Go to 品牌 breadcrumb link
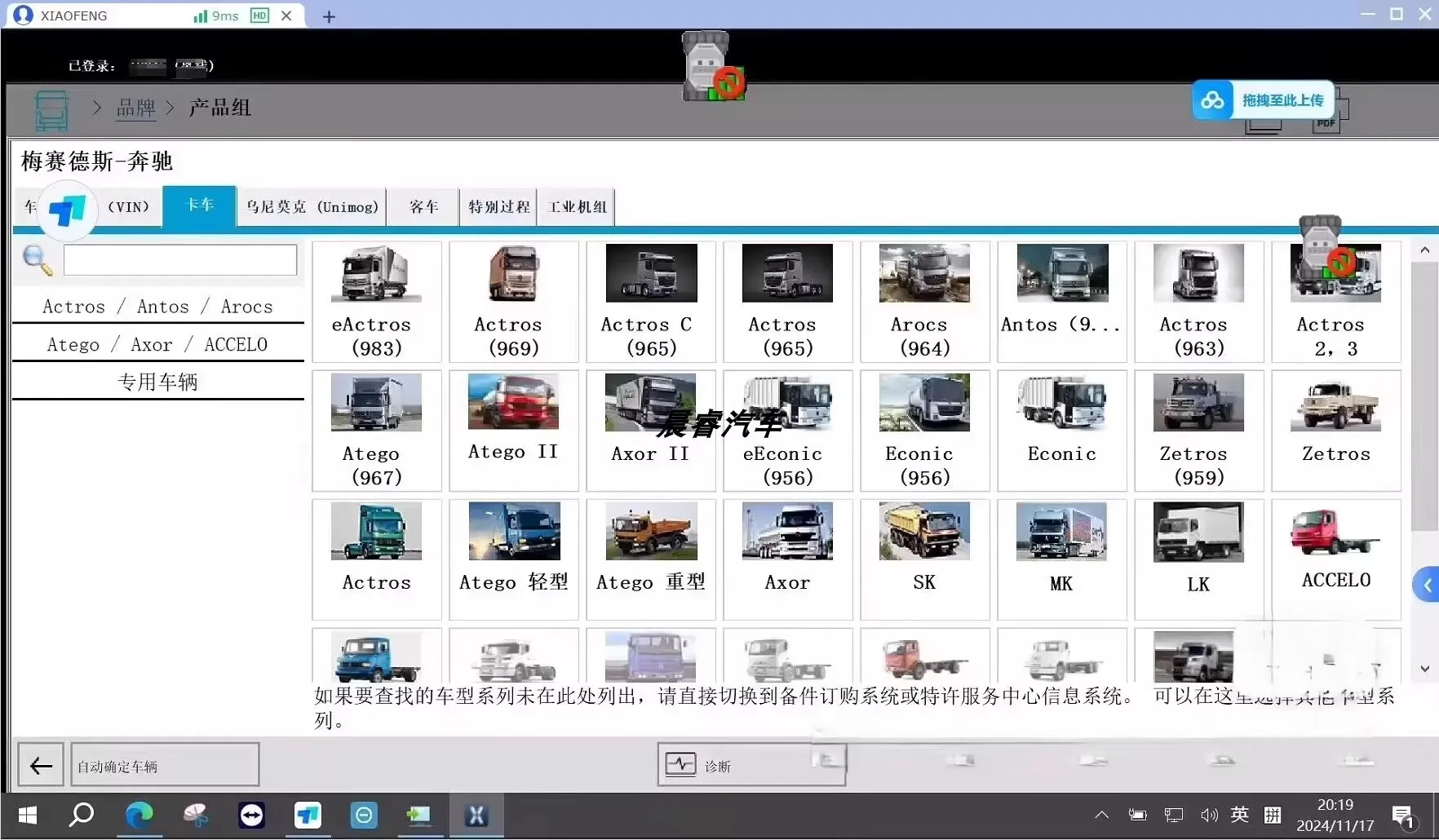 [135, 108]
